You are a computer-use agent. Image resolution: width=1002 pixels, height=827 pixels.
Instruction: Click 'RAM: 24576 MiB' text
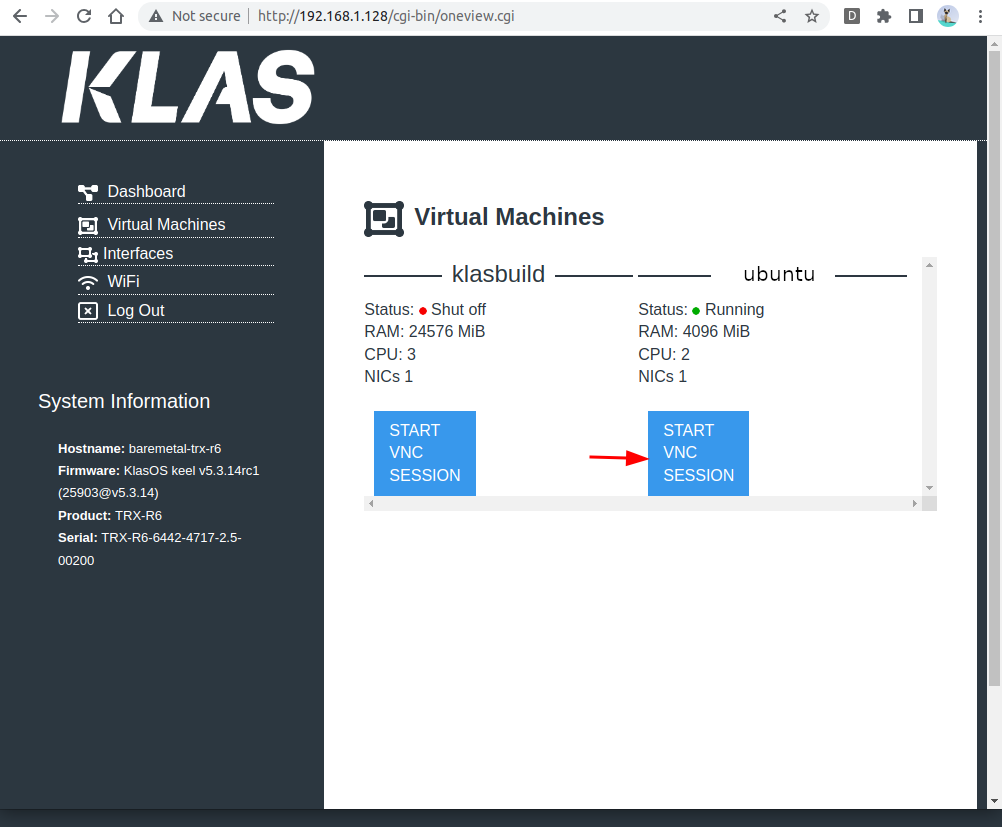[424, 331]
